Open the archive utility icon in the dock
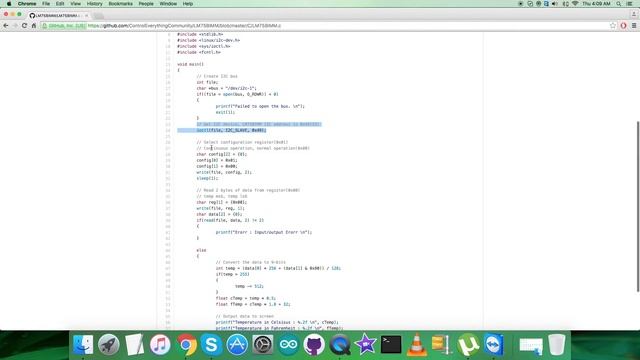 [442, 345]
